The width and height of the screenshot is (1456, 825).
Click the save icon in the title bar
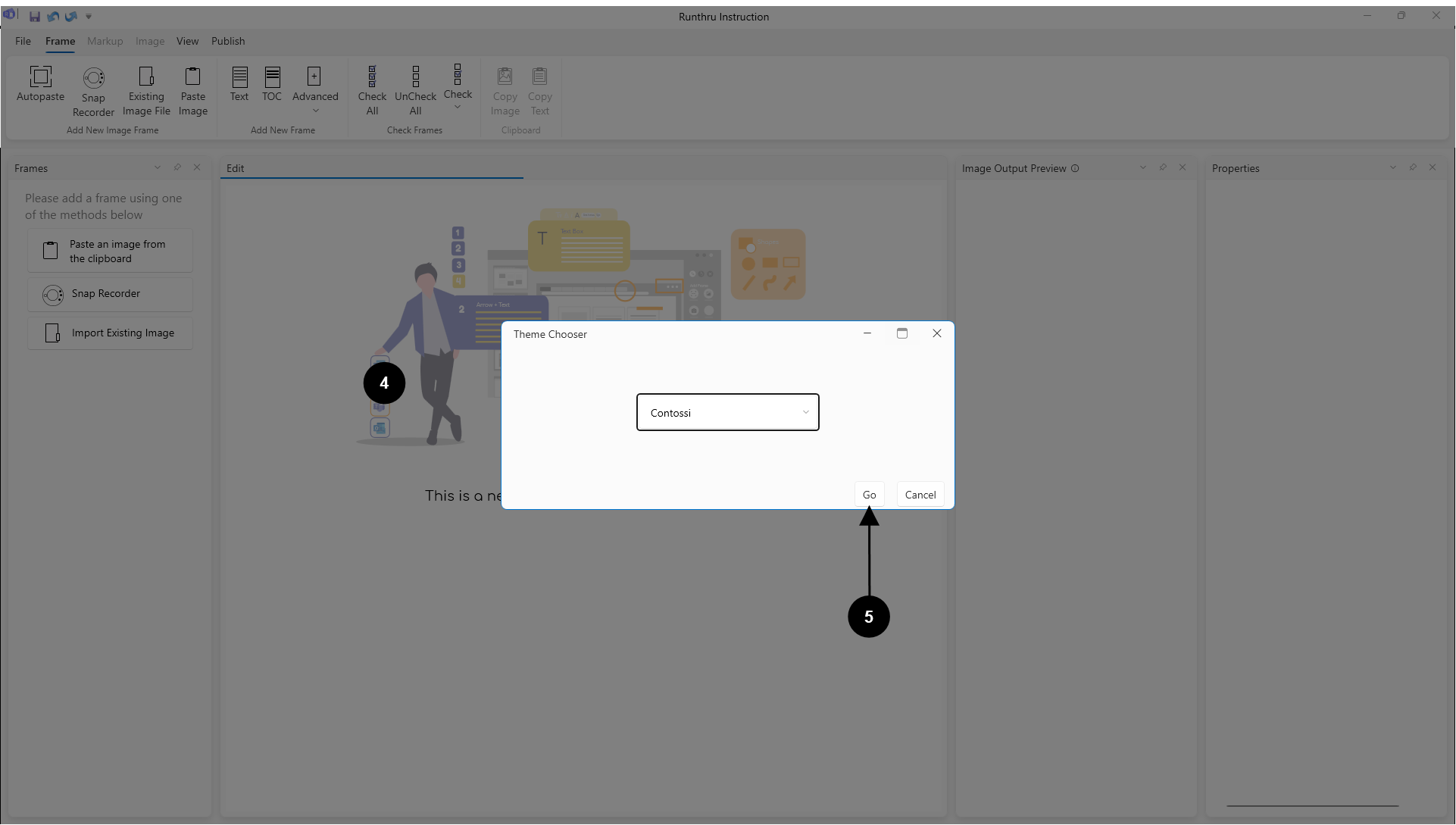click(35, 16)
